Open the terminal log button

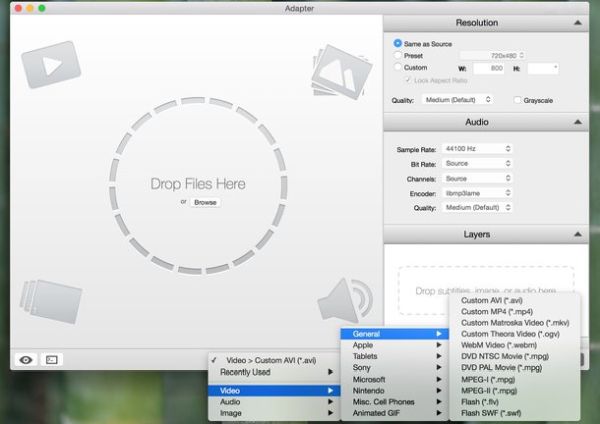coord(52,359)
